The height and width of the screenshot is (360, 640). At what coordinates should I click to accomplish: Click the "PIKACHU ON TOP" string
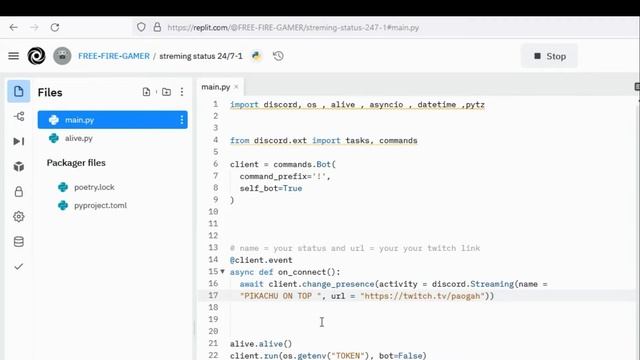[280, 296]
